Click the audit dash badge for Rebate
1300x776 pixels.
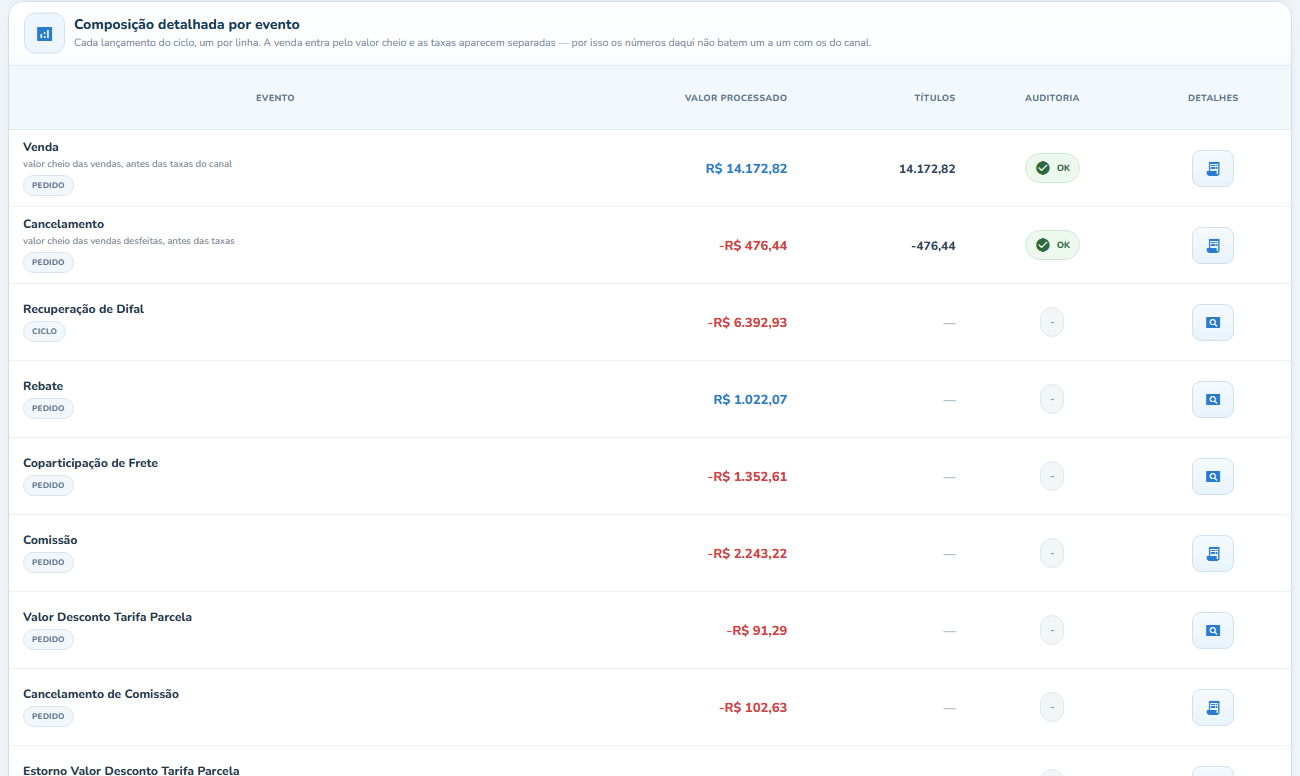coord(1052,399)
